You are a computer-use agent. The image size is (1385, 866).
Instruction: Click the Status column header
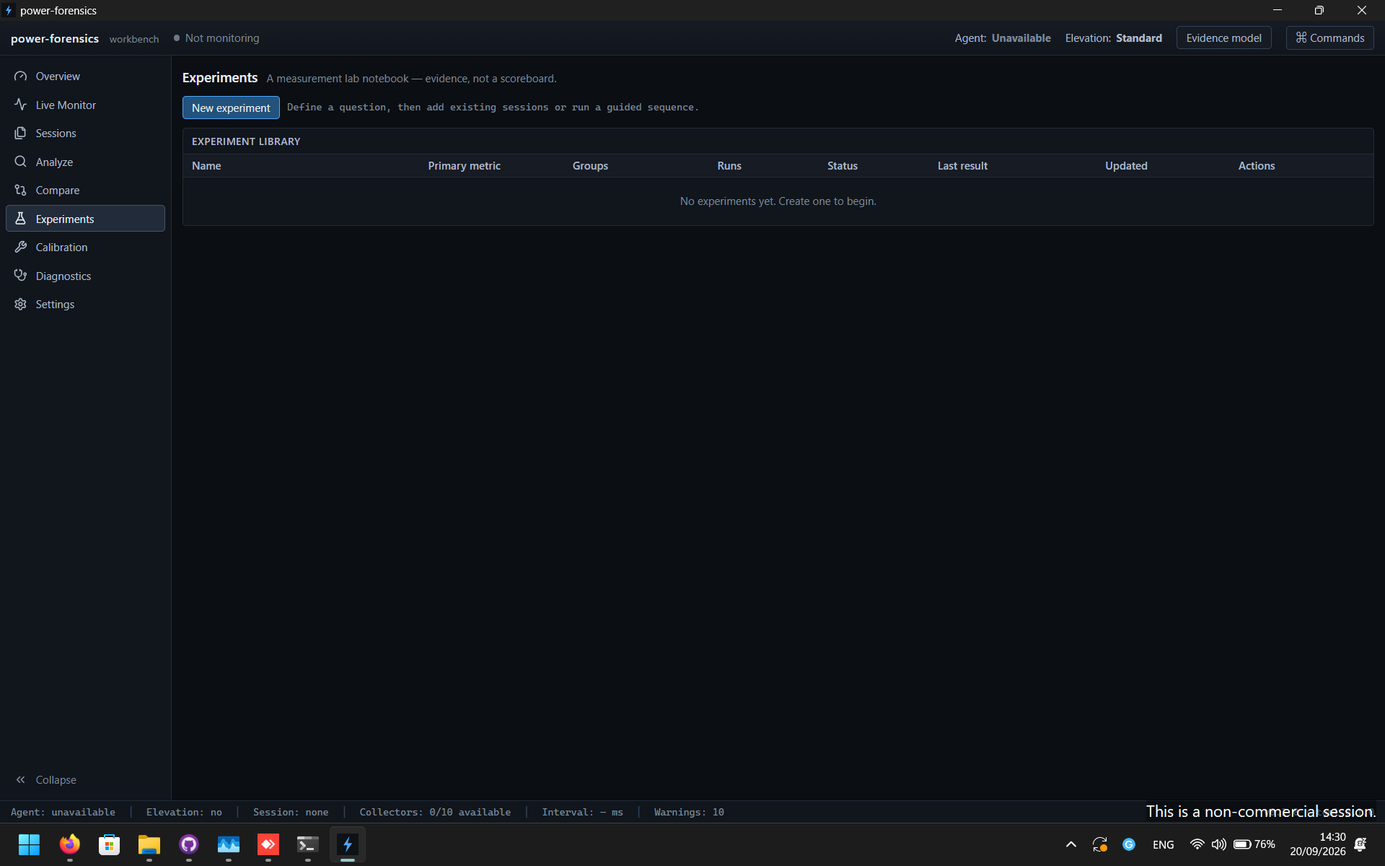click(842, 166)
